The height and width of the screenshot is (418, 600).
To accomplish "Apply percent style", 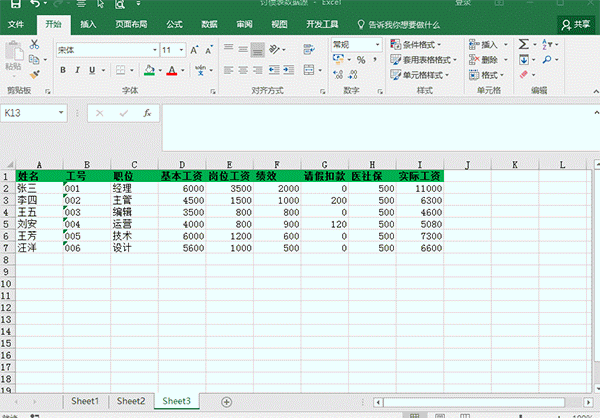I will [361, 60].
